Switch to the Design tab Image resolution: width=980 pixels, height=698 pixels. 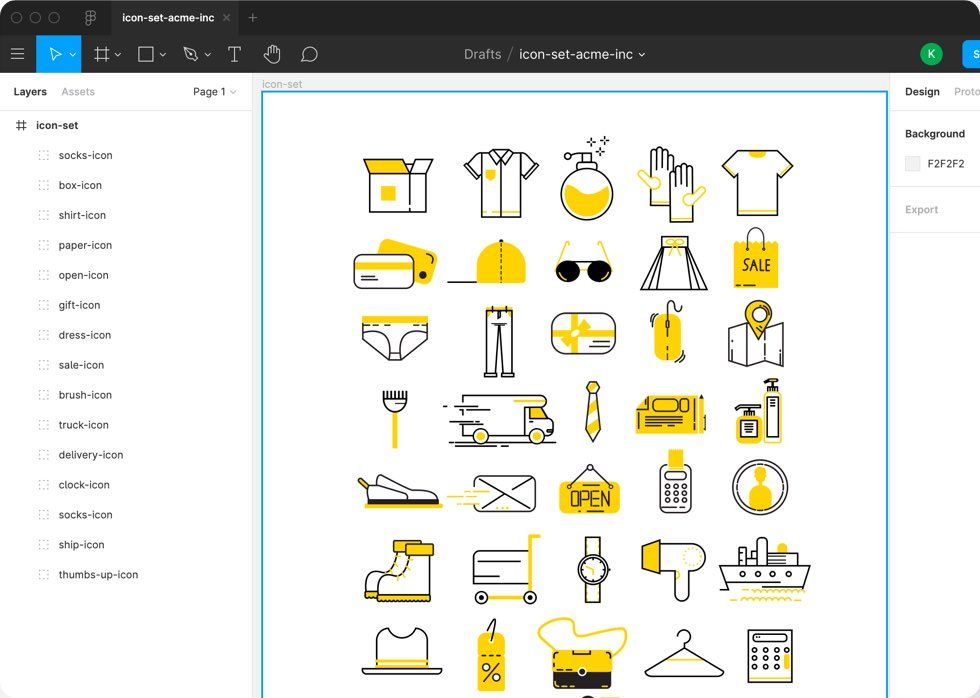(921, 92)
